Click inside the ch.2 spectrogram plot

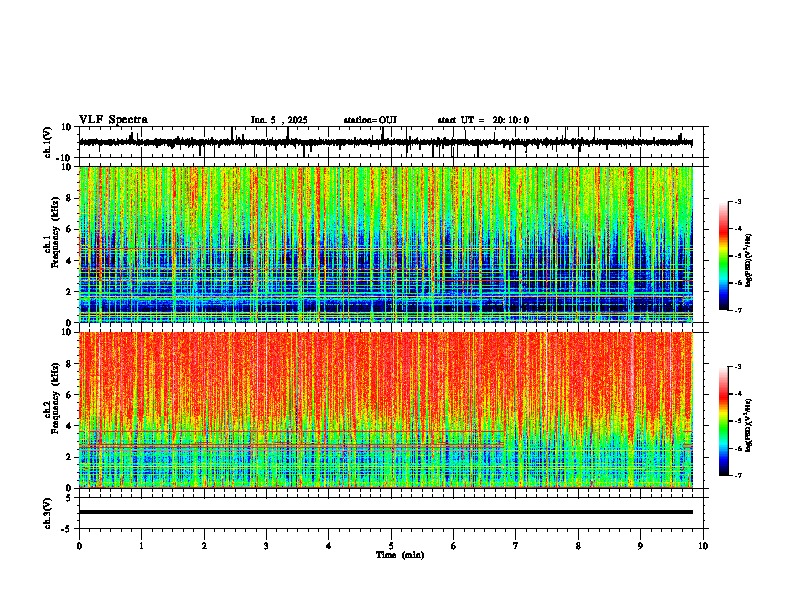(x=386, y=410)
